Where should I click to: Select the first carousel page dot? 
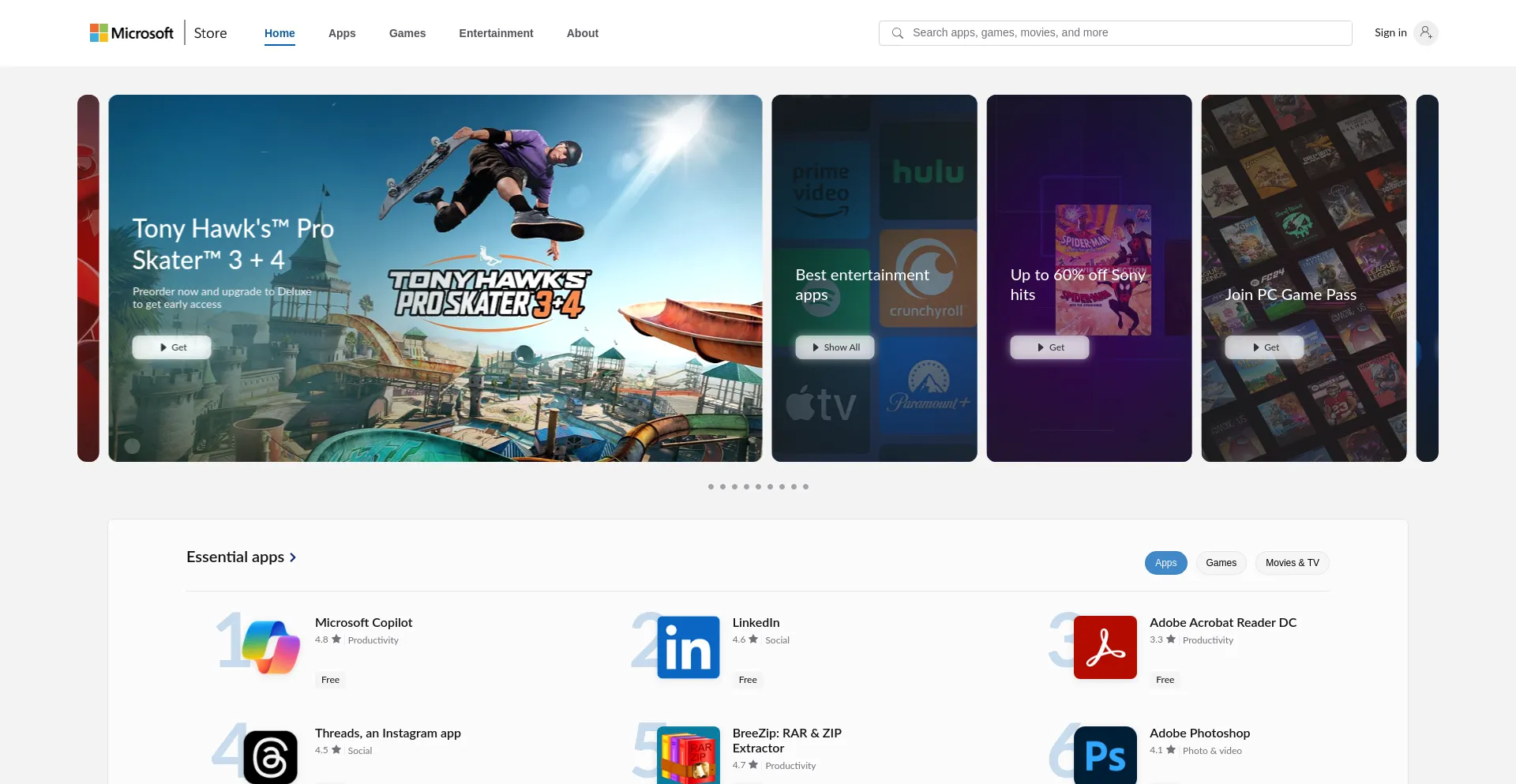coord(711,487)
